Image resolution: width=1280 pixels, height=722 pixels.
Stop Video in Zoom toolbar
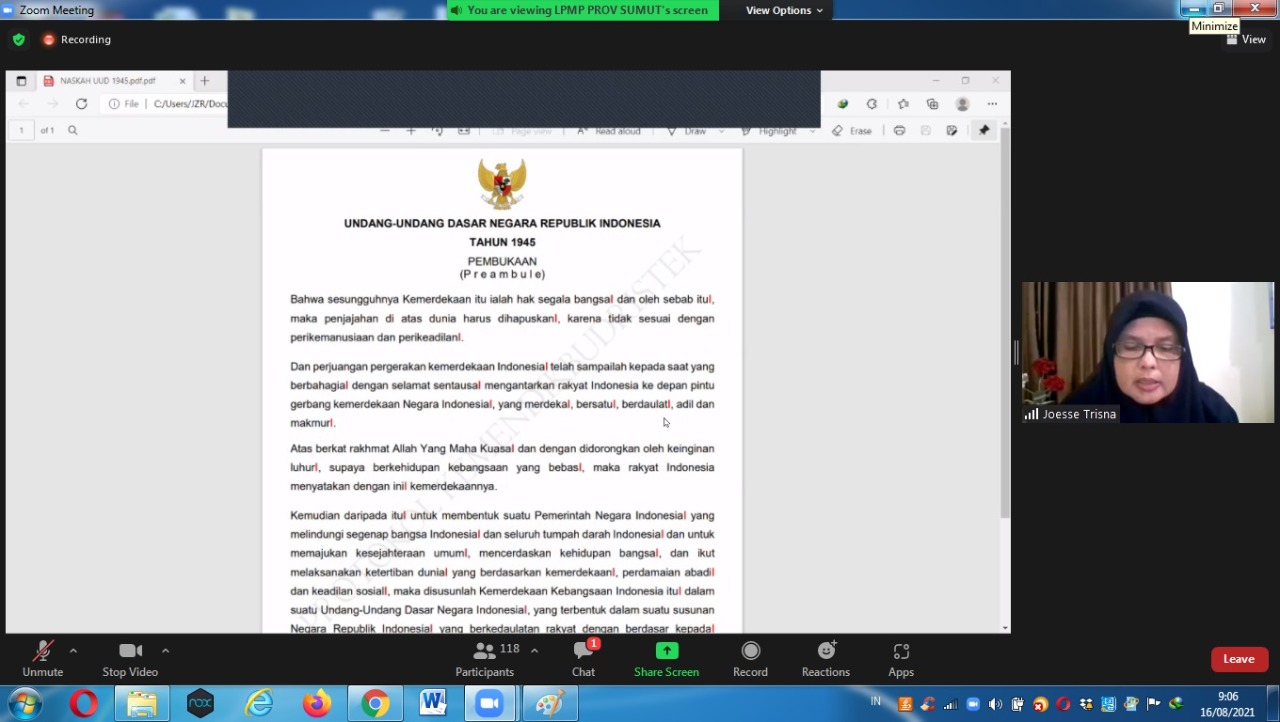click(x=130, y=659)
